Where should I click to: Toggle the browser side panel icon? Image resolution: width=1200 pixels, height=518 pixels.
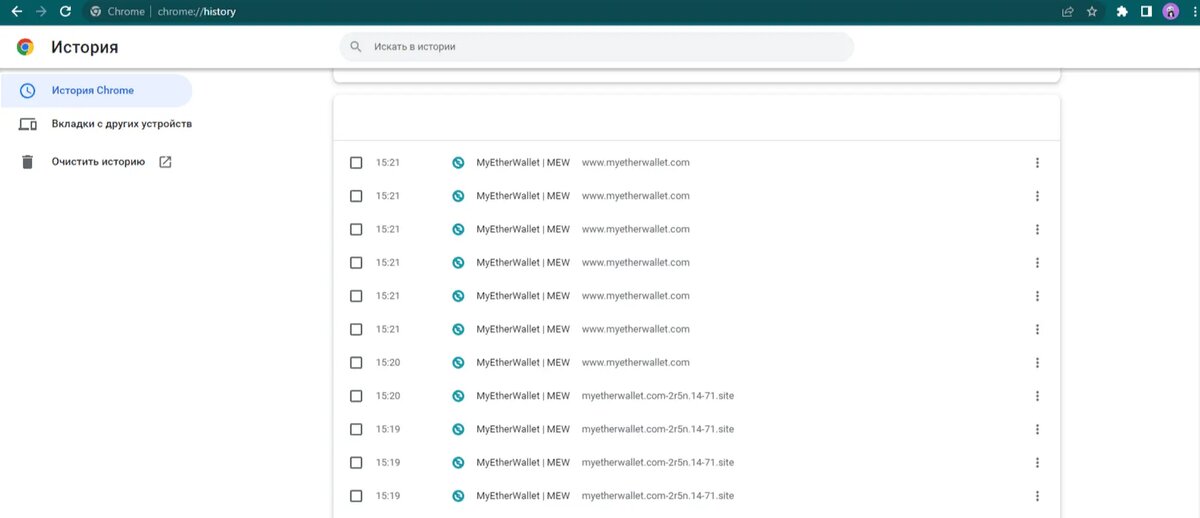(x=1146, y=12)
